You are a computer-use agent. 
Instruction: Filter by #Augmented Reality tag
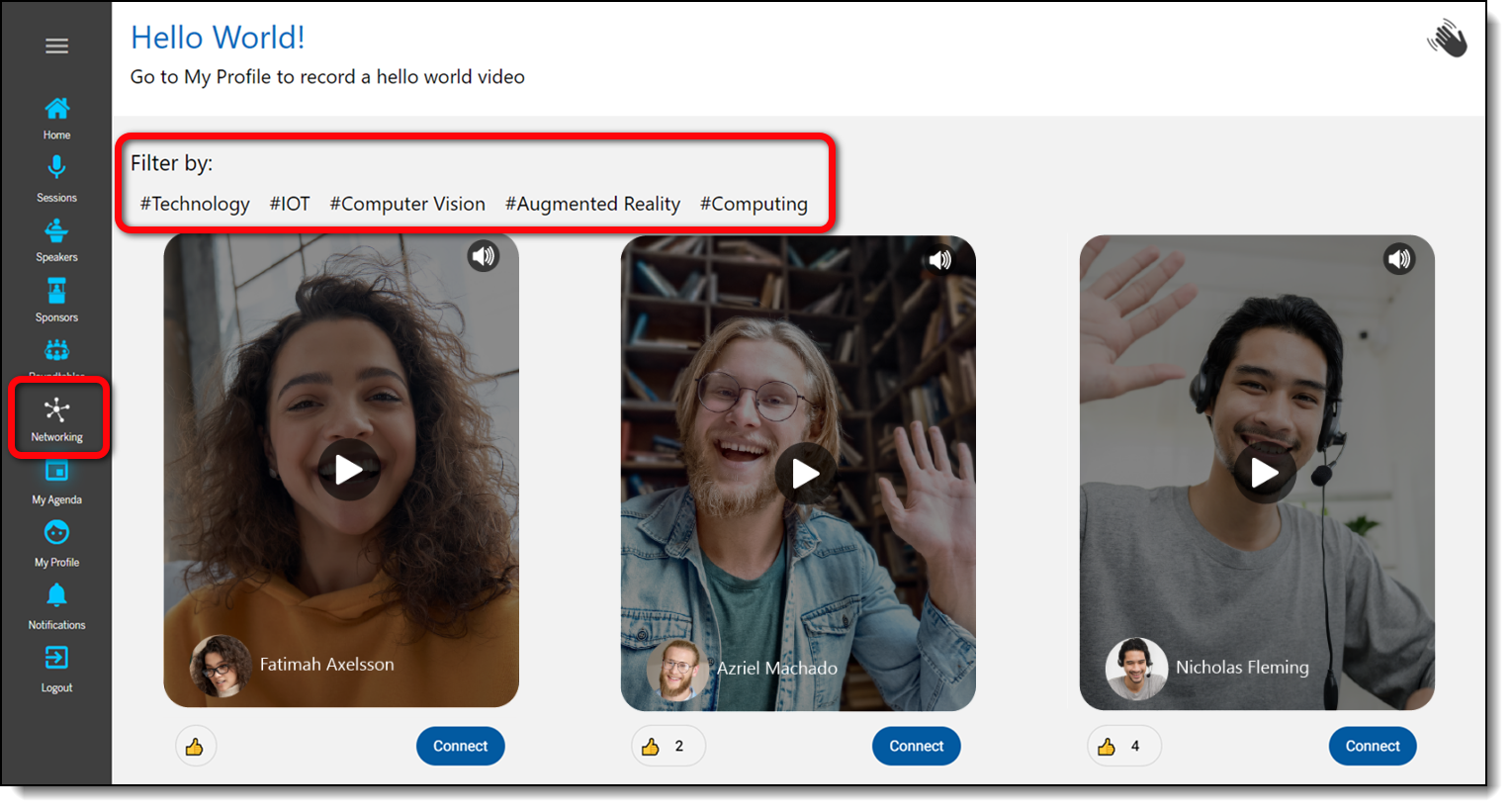click(592, 204)
